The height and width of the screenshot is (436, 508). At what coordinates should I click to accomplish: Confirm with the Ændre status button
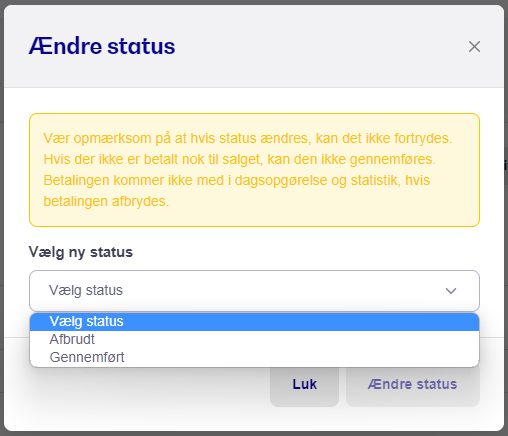[x=413, y=384]
